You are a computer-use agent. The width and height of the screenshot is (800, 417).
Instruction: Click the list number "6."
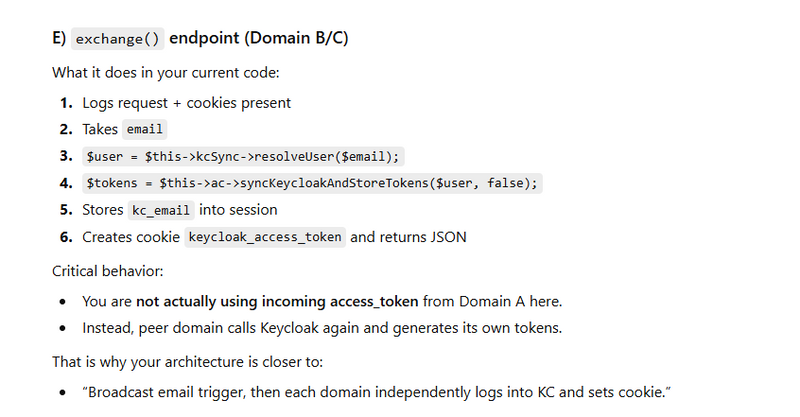tap(66, 237)
